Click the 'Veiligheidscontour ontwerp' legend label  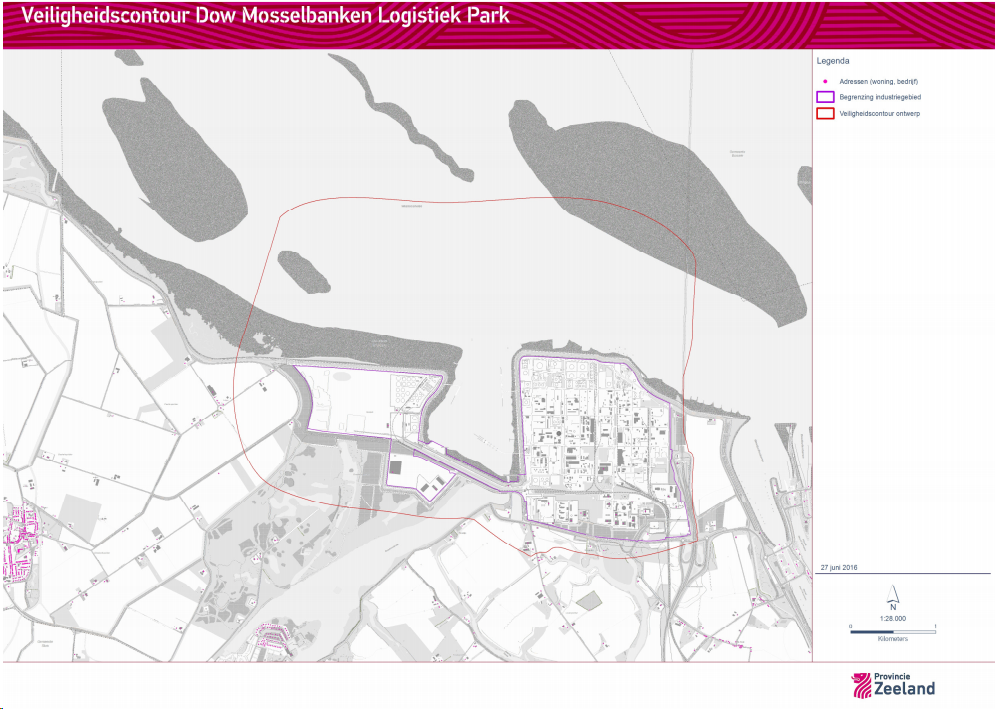[880, 114]
